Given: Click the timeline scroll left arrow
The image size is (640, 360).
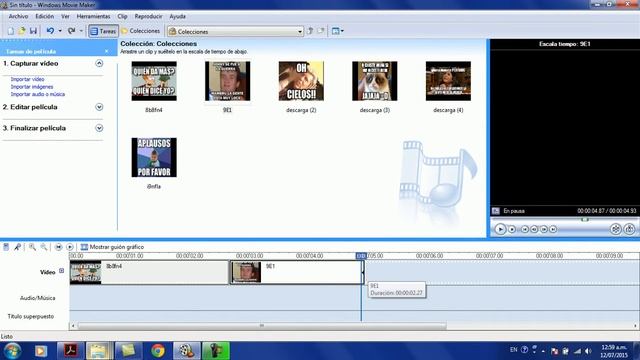Looking at the screenshot, I should [x=73, y=326].
